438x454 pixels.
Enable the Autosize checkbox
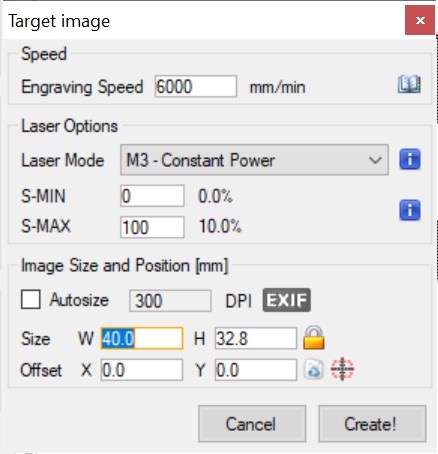click(x=31, y=299)
